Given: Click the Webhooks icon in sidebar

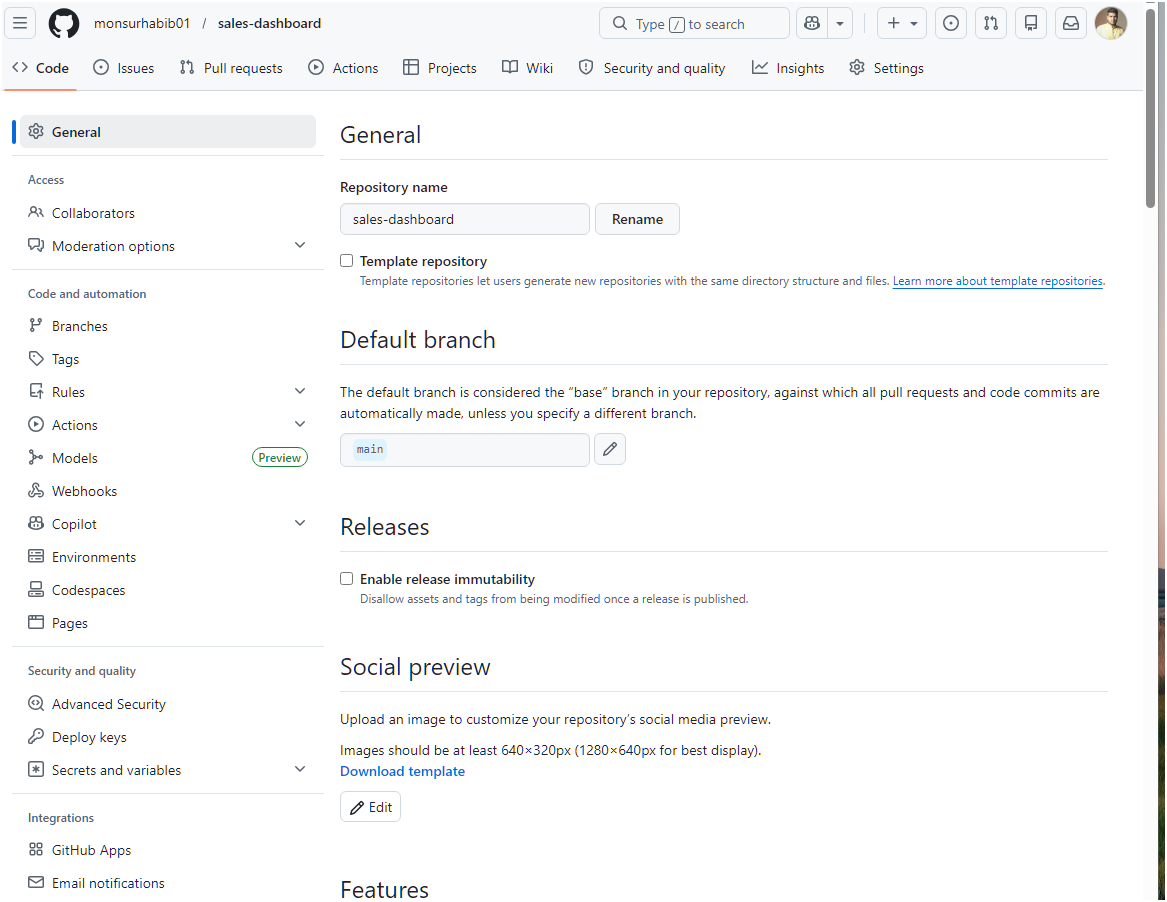Looking at the screenshot, I should coord(36,490).
